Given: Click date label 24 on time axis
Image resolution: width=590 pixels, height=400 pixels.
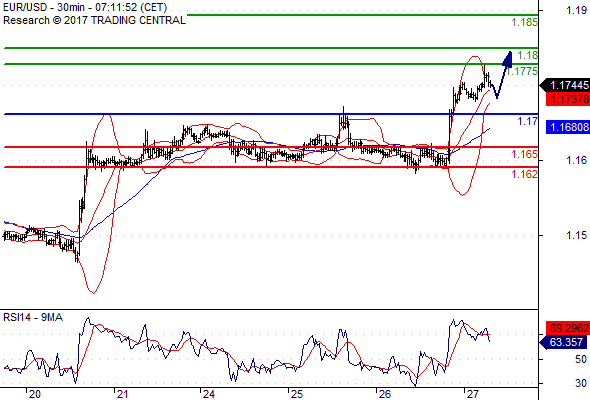Looking at the screenshot, I should tap(208, 394).
